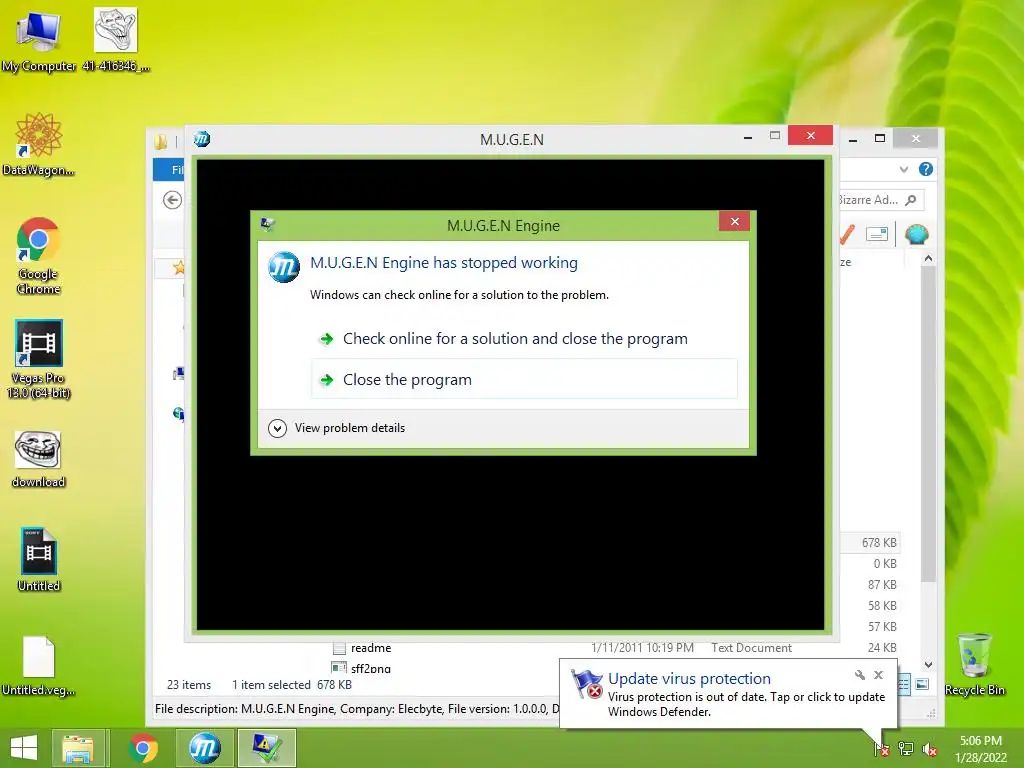
Task: Click the Explorer search magnifier icon
Action: tap(911, 200)
